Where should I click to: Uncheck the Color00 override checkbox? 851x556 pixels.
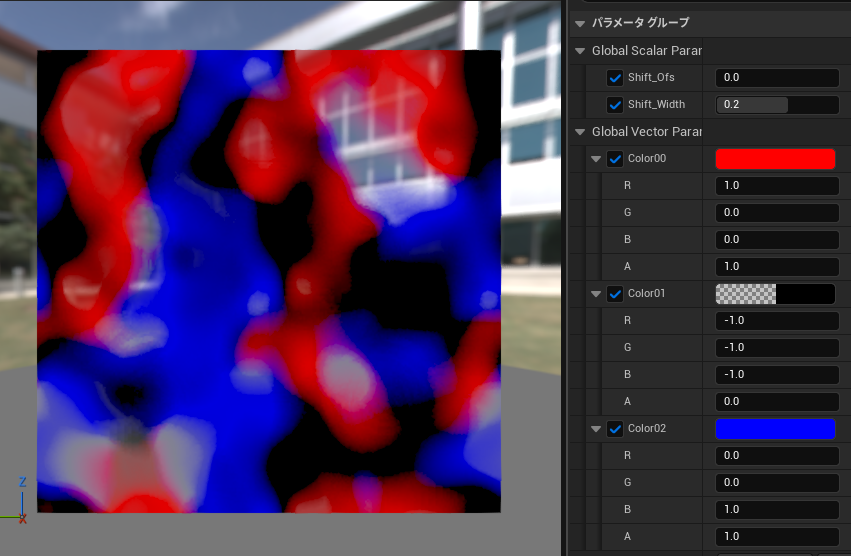(x=615, y=159)
